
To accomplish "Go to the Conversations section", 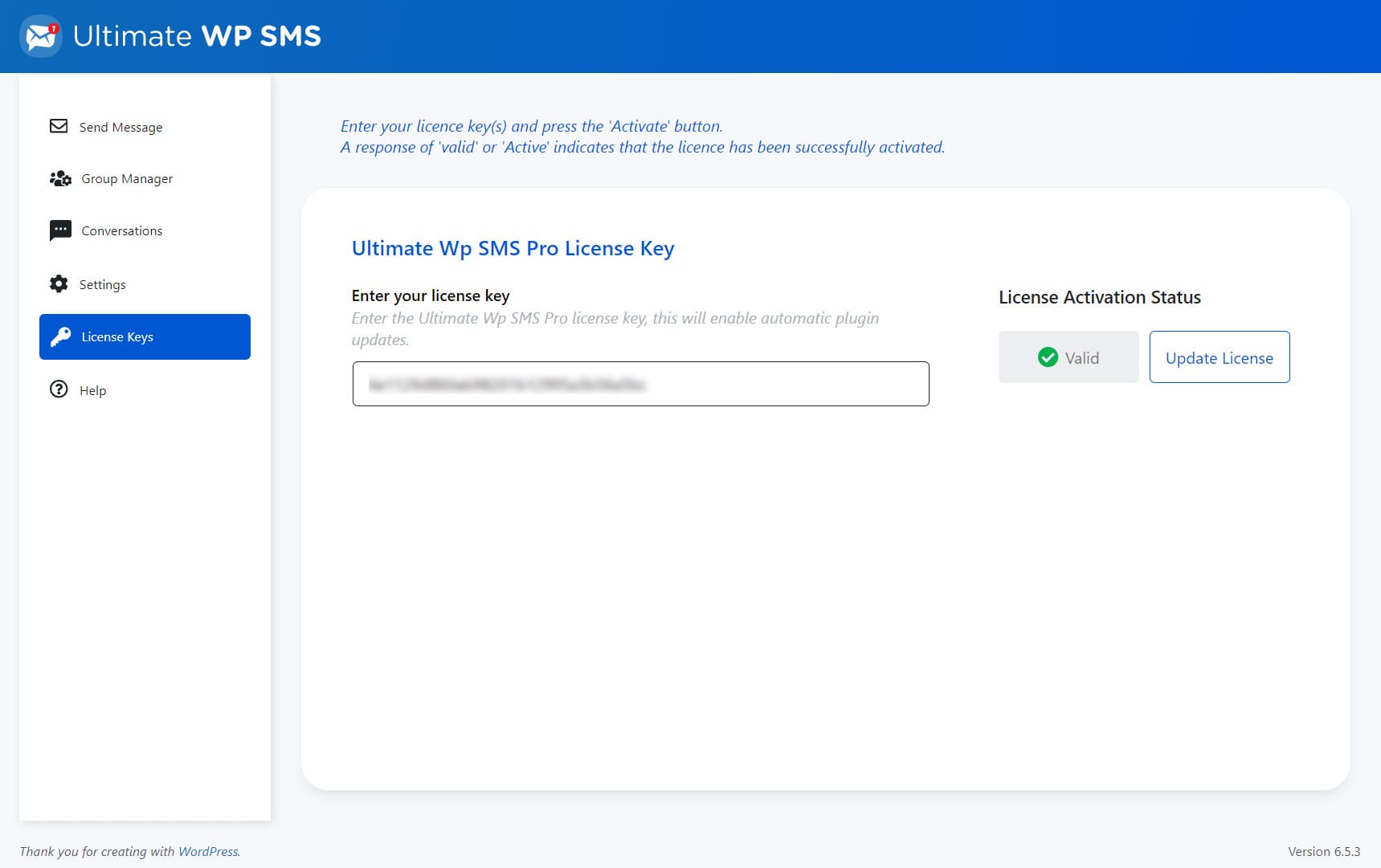I will [x=145, y=230].
